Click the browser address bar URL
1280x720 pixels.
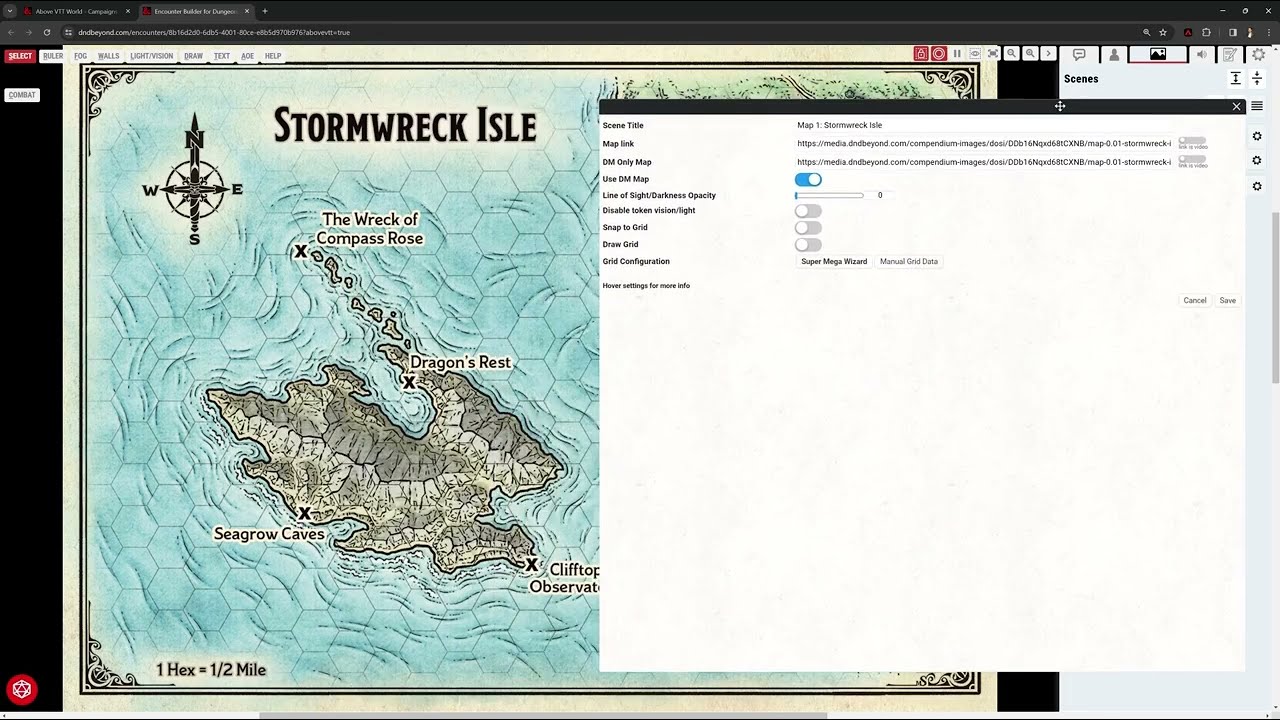(214, 32)
